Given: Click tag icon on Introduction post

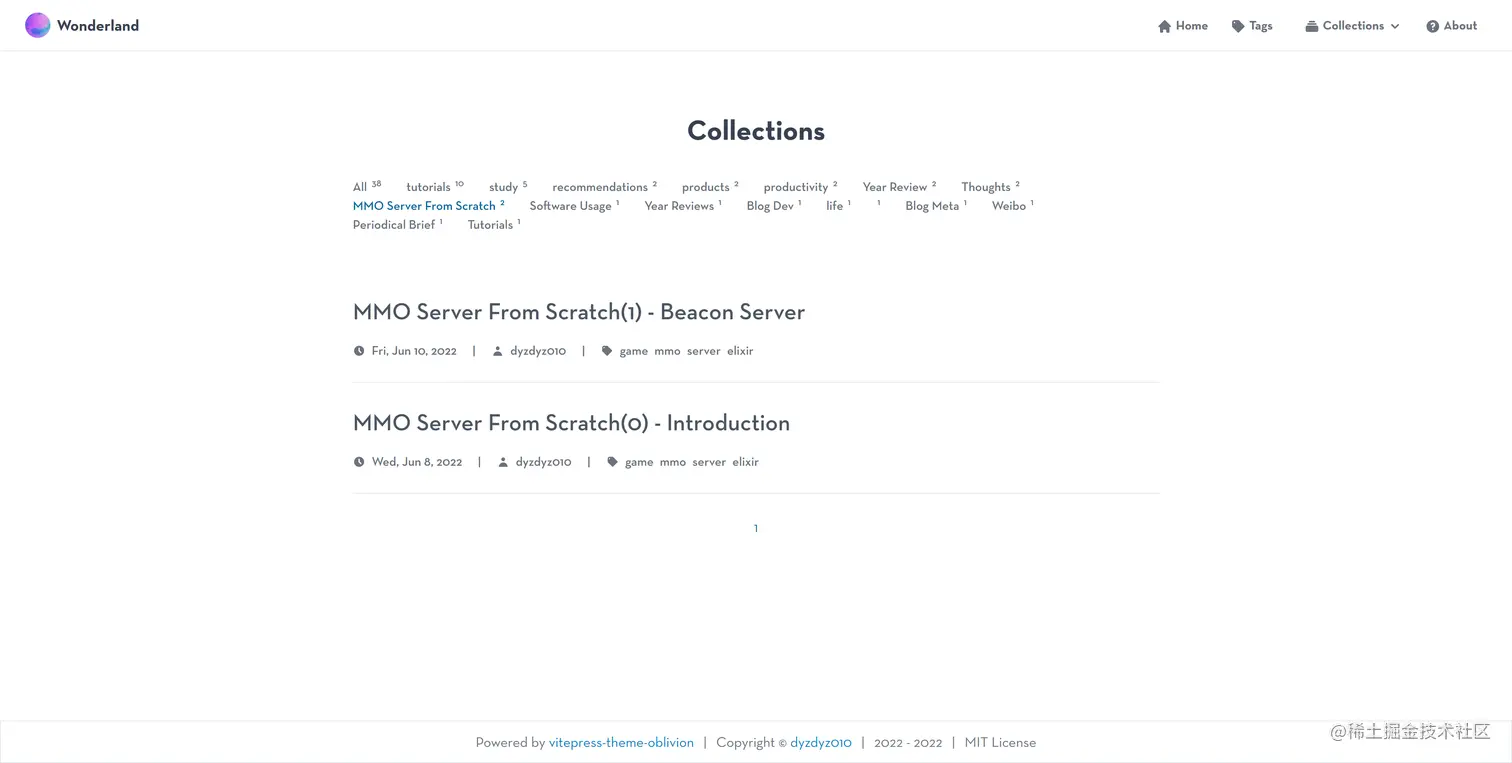Looking at the screenshot, I should [612, 462].
